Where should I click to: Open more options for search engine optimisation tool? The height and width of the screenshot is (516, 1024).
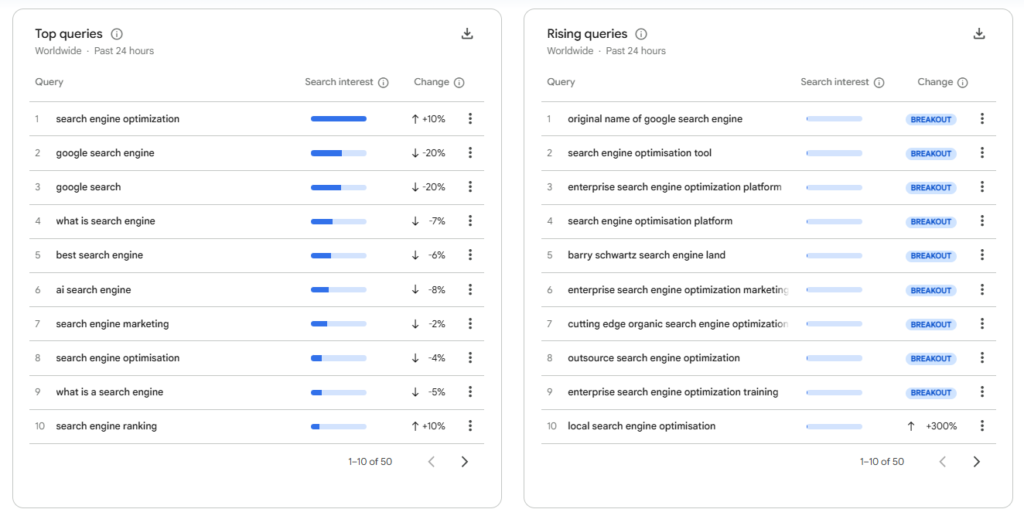[982, 153]
